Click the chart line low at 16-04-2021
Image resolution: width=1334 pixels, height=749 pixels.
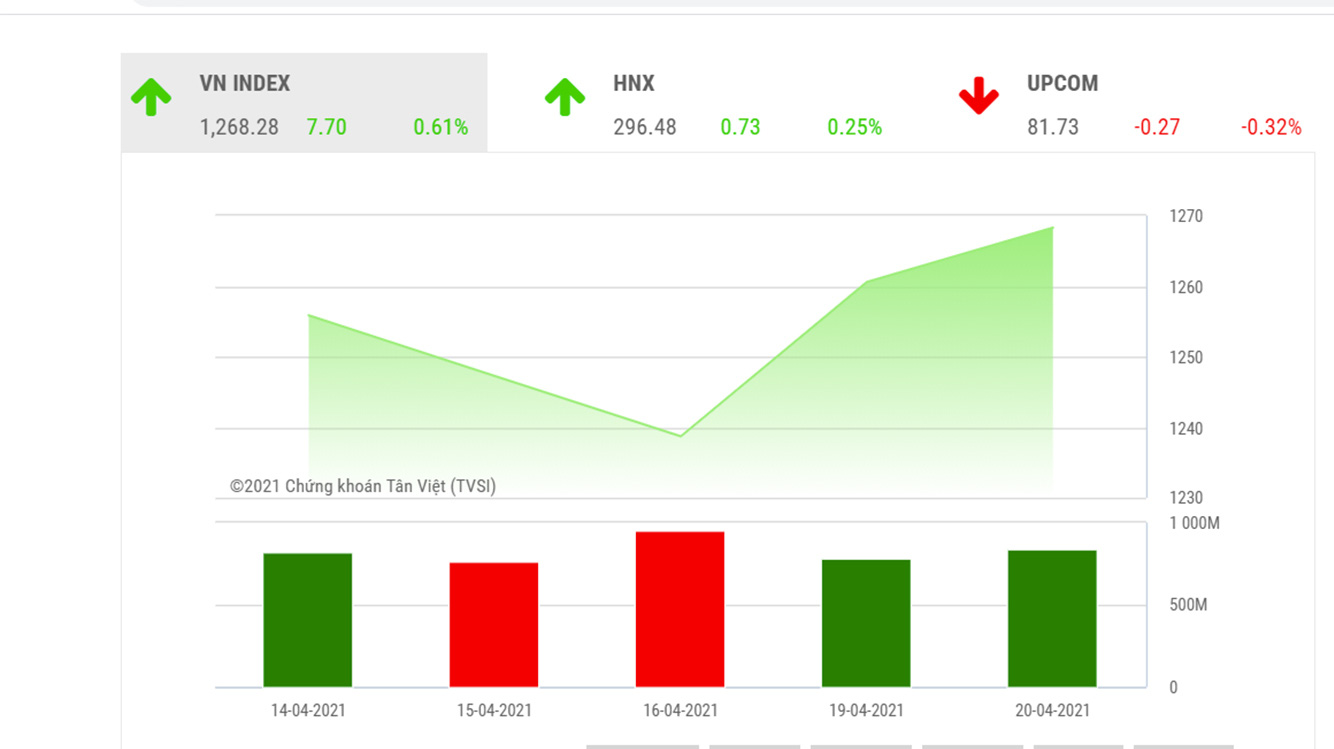680,436
